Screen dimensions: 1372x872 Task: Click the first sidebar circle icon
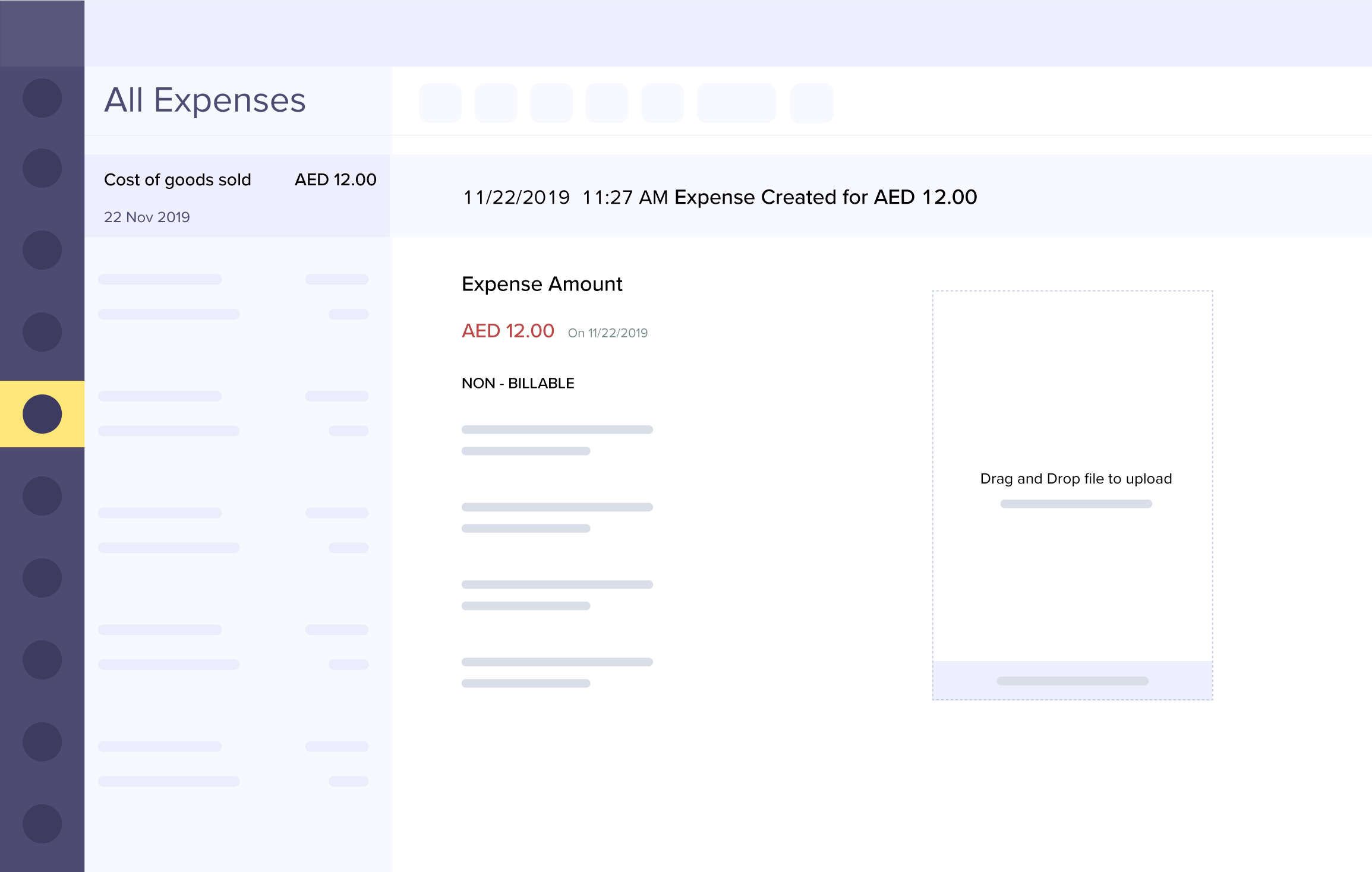pyautogui.click(x=42, y=98)
